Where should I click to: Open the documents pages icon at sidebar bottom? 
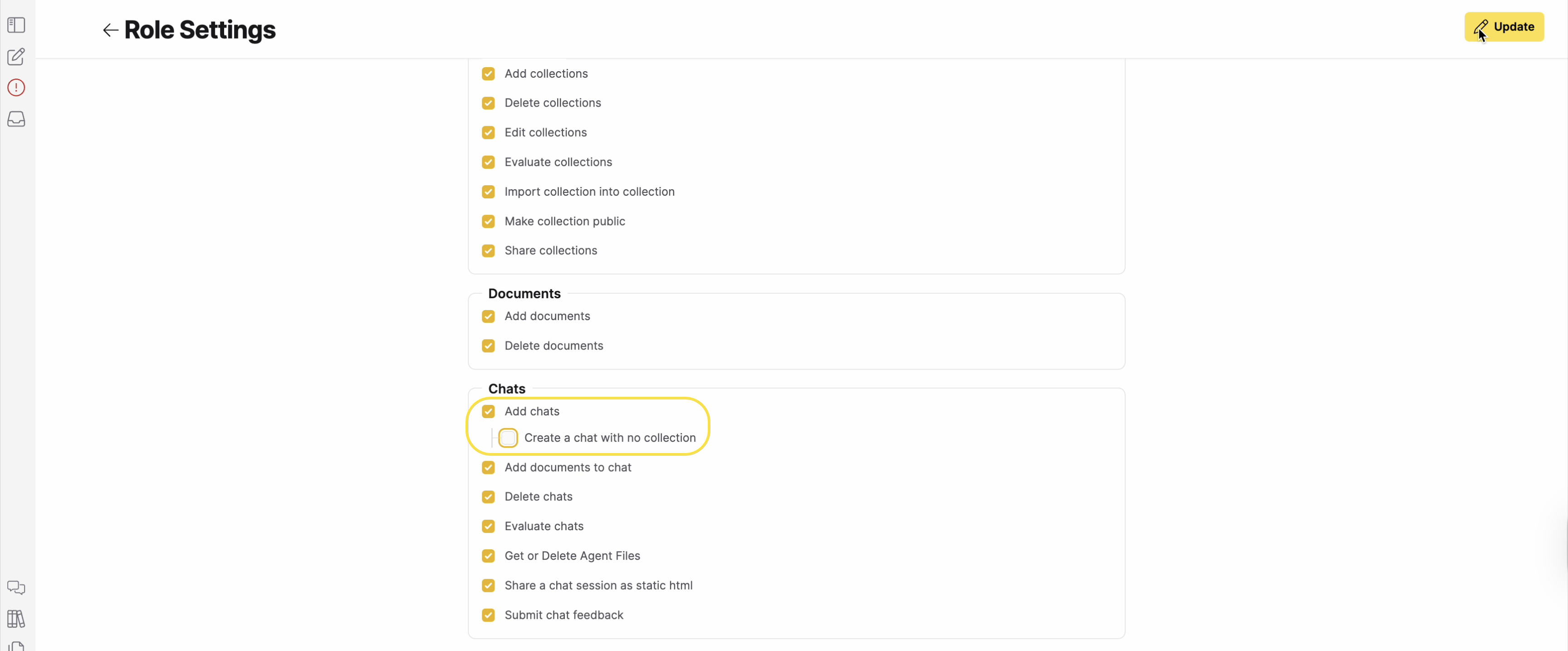(x=17, y=646)
